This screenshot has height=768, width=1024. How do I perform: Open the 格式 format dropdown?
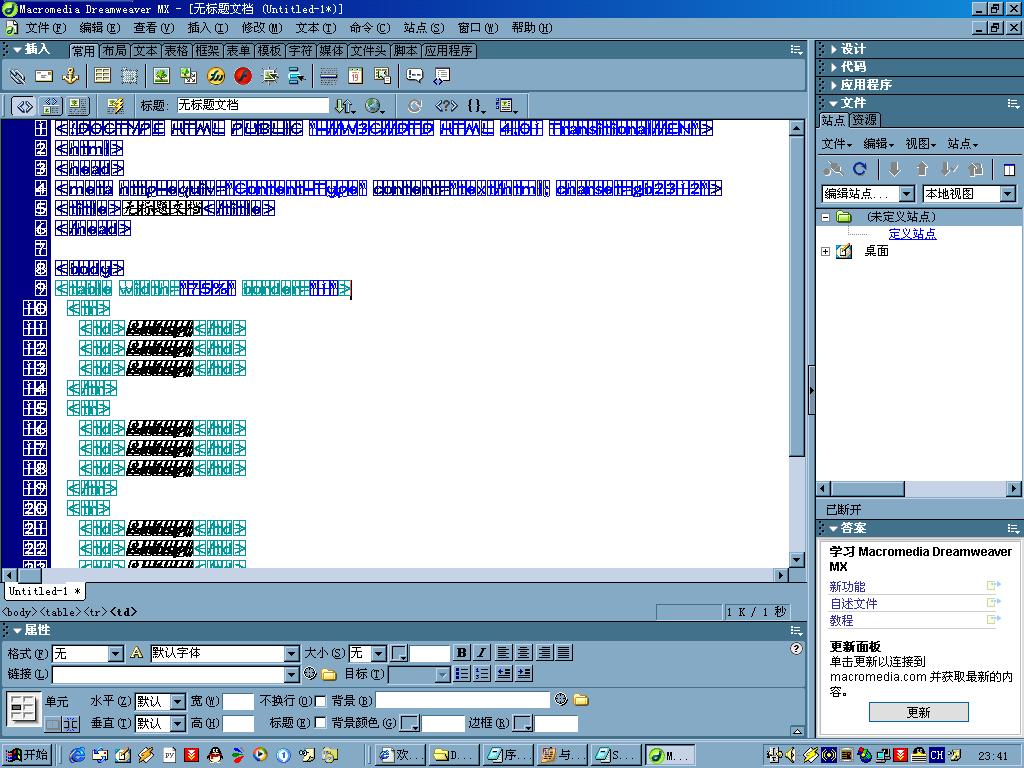point(116,654)
